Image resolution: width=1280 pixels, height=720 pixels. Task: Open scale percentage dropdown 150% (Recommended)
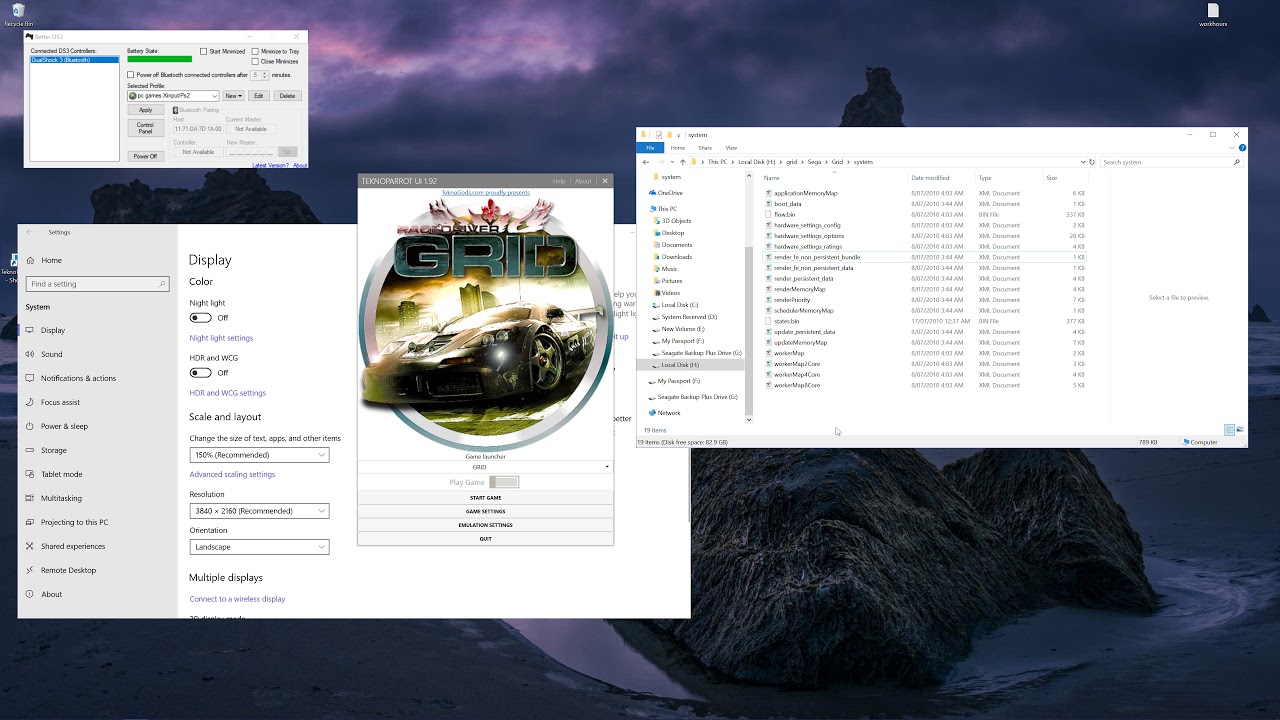click(x=259, y=455)
